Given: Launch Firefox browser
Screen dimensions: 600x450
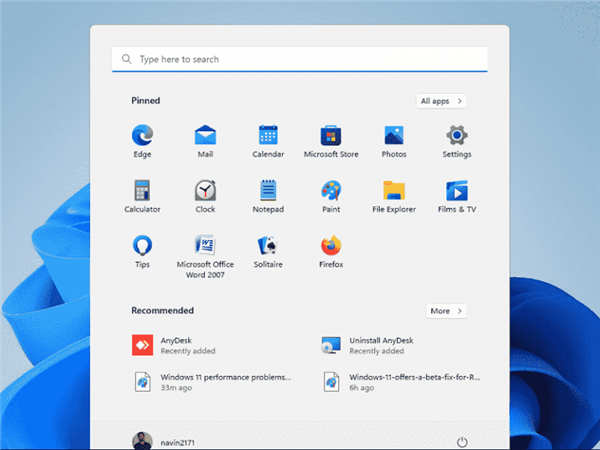Looking at the screenshot, I should (x=331, y=246).
